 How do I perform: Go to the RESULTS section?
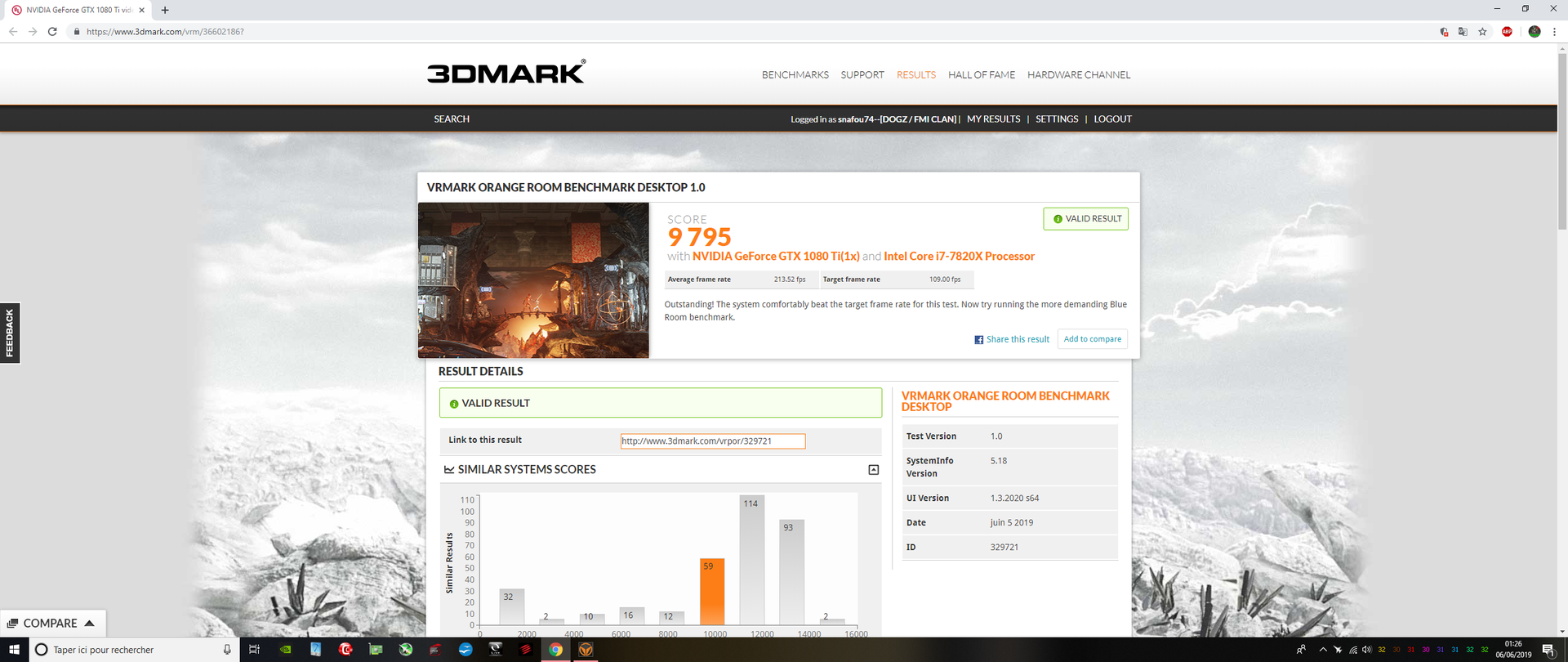(915, 75)
